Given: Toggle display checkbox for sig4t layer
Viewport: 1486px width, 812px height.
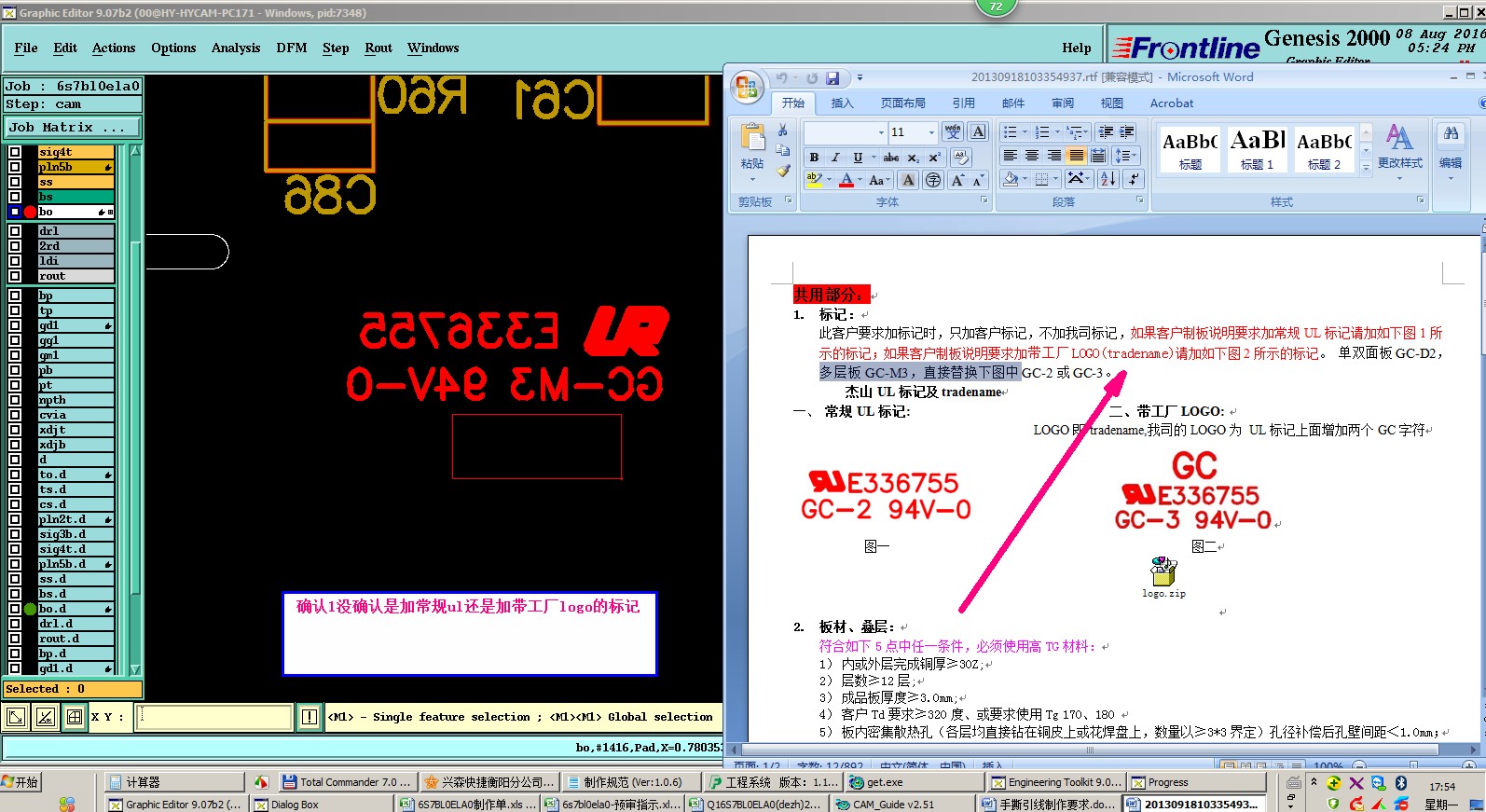Looking at the screenshot, I should click(15, 152).
